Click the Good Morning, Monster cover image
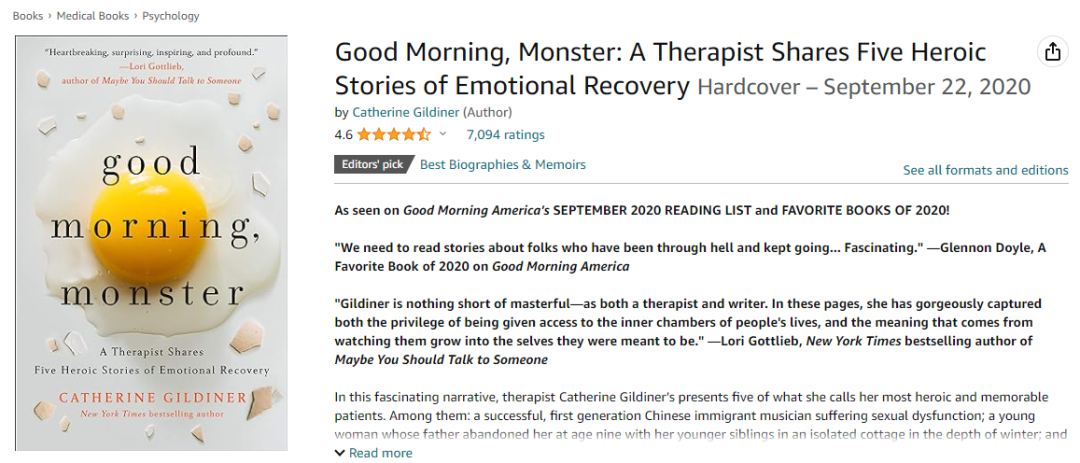The image size is (1080, 463). 151,243
